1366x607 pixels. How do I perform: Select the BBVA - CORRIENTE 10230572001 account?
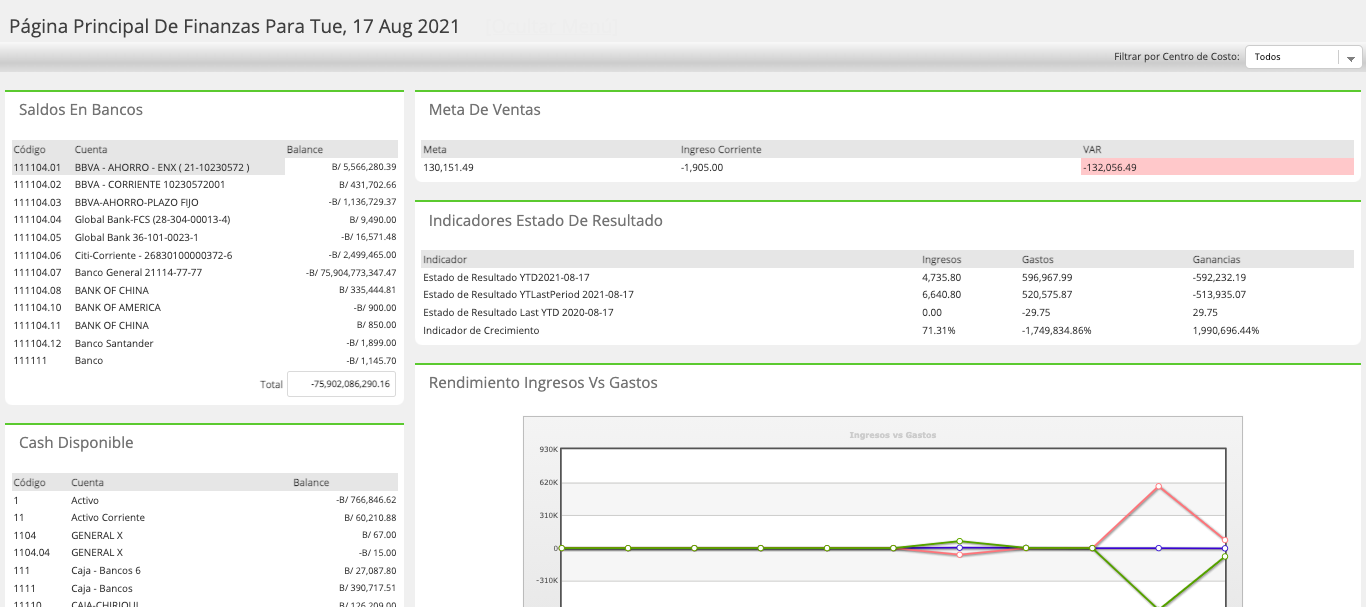(205, 185)
